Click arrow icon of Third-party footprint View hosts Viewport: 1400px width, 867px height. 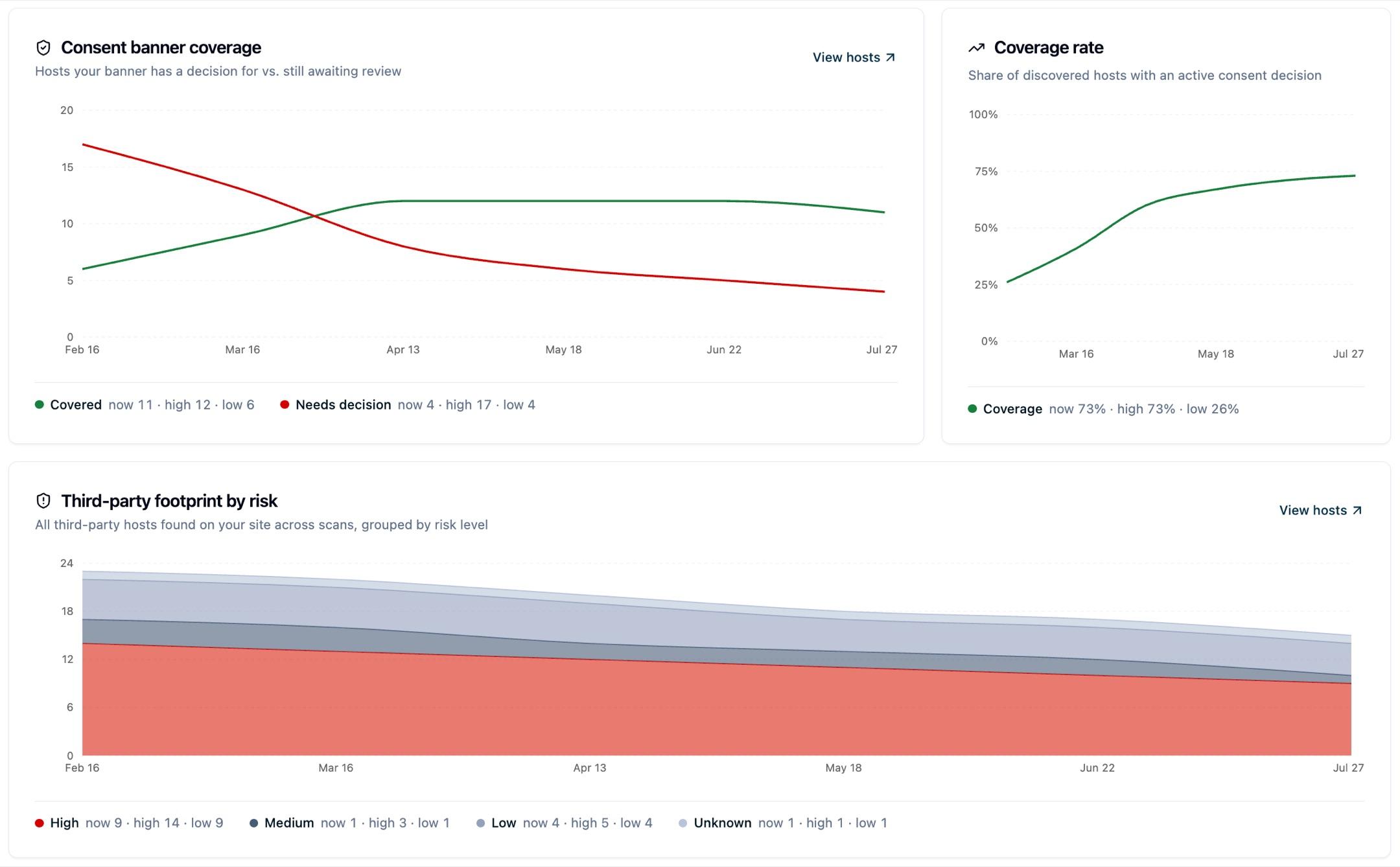coord(1357,511)
